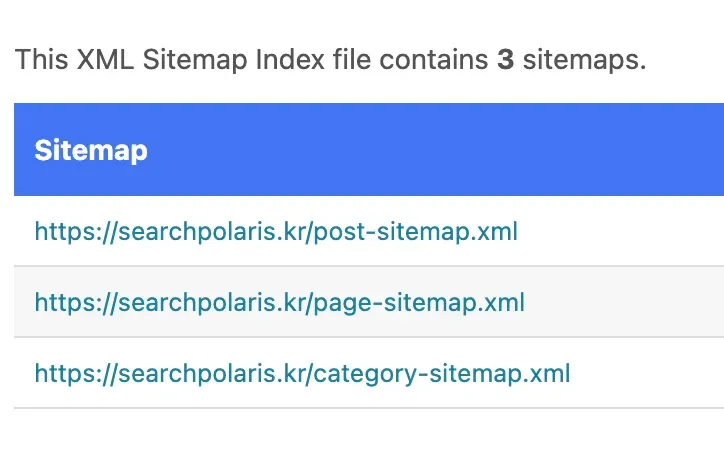Open the post-sitemap.xml link
This screenshot has width=724, height=468.
pos(276,232)
